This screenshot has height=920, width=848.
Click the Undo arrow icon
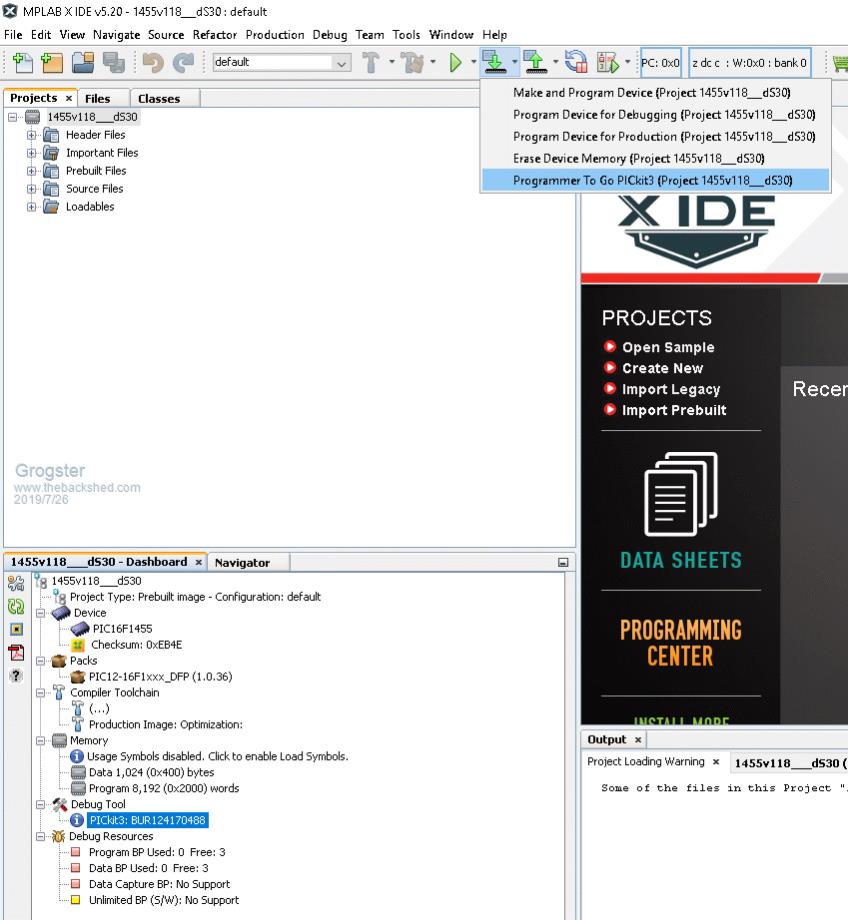coord(153,62)
